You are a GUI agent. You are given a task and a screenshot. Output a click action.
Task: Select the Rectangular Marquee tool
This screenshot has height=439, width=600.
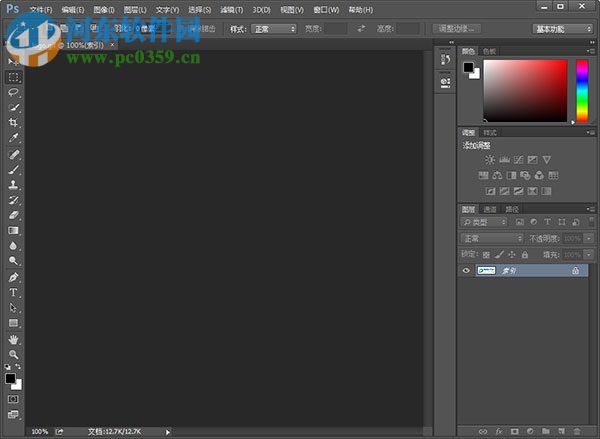click(x=14, y=76)
